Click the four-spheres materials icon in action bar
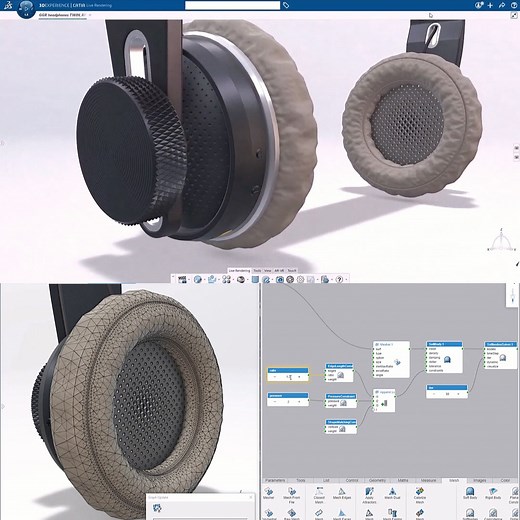 pyautogui.click(x=226, y=279)
